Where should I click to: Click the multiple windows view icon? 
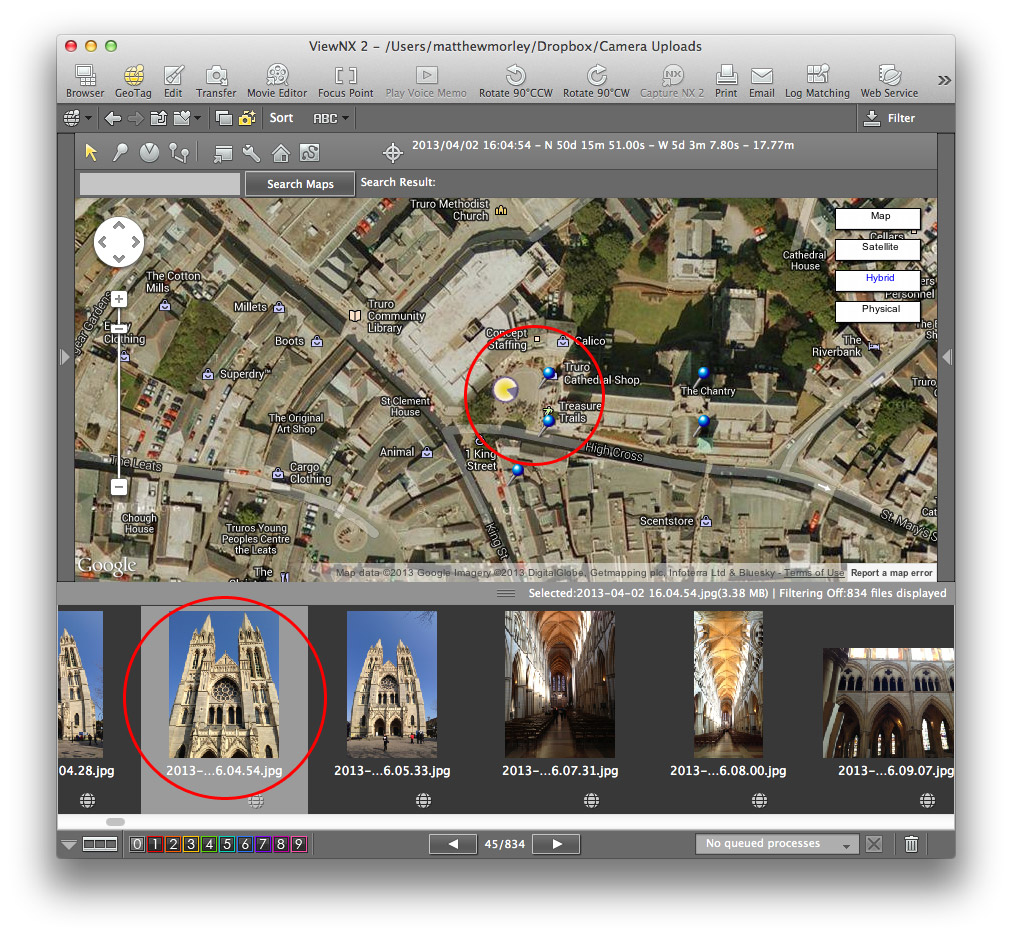point(224,118)
